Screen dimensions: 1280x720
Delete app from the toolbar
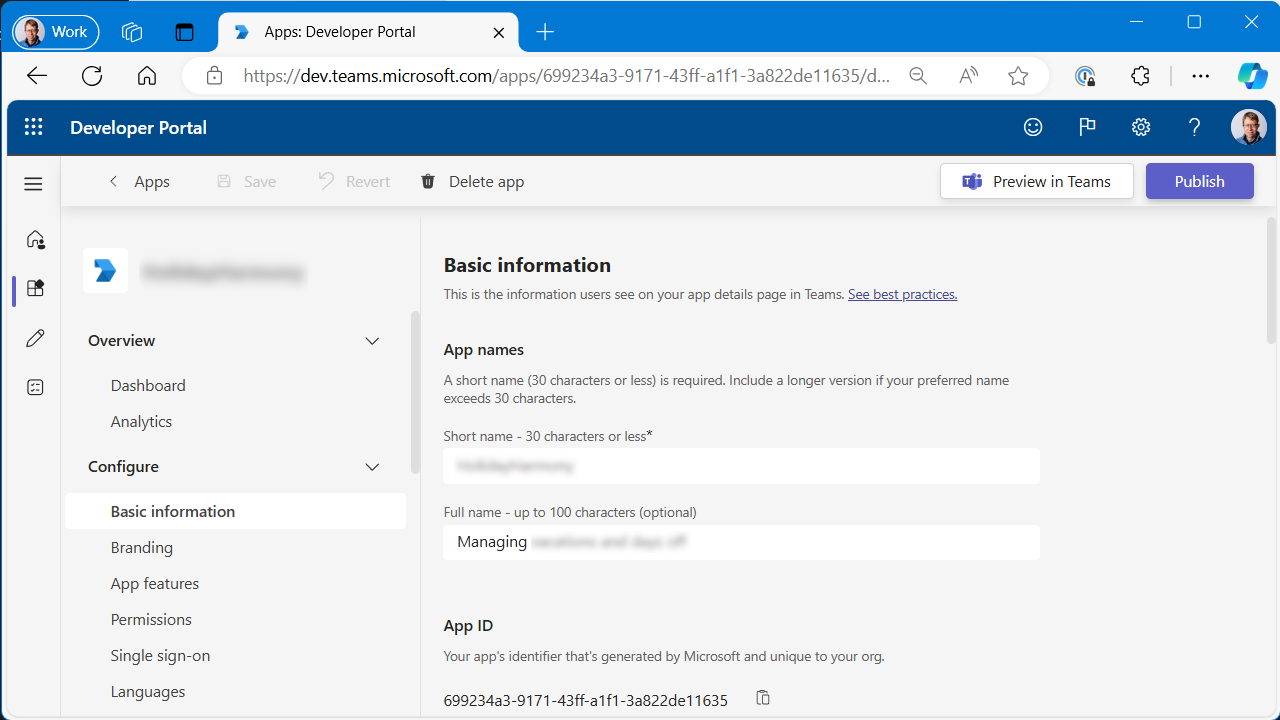coord(472,181)
